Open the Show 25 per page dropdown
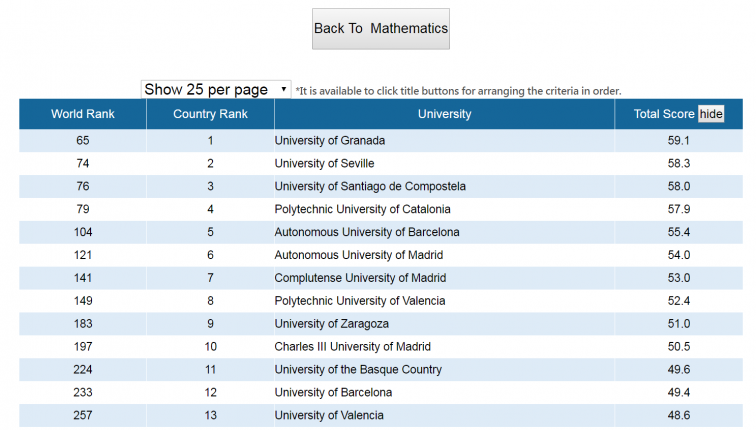The width and height of the screenshot is (756, 430). click(x=215, y=89)
